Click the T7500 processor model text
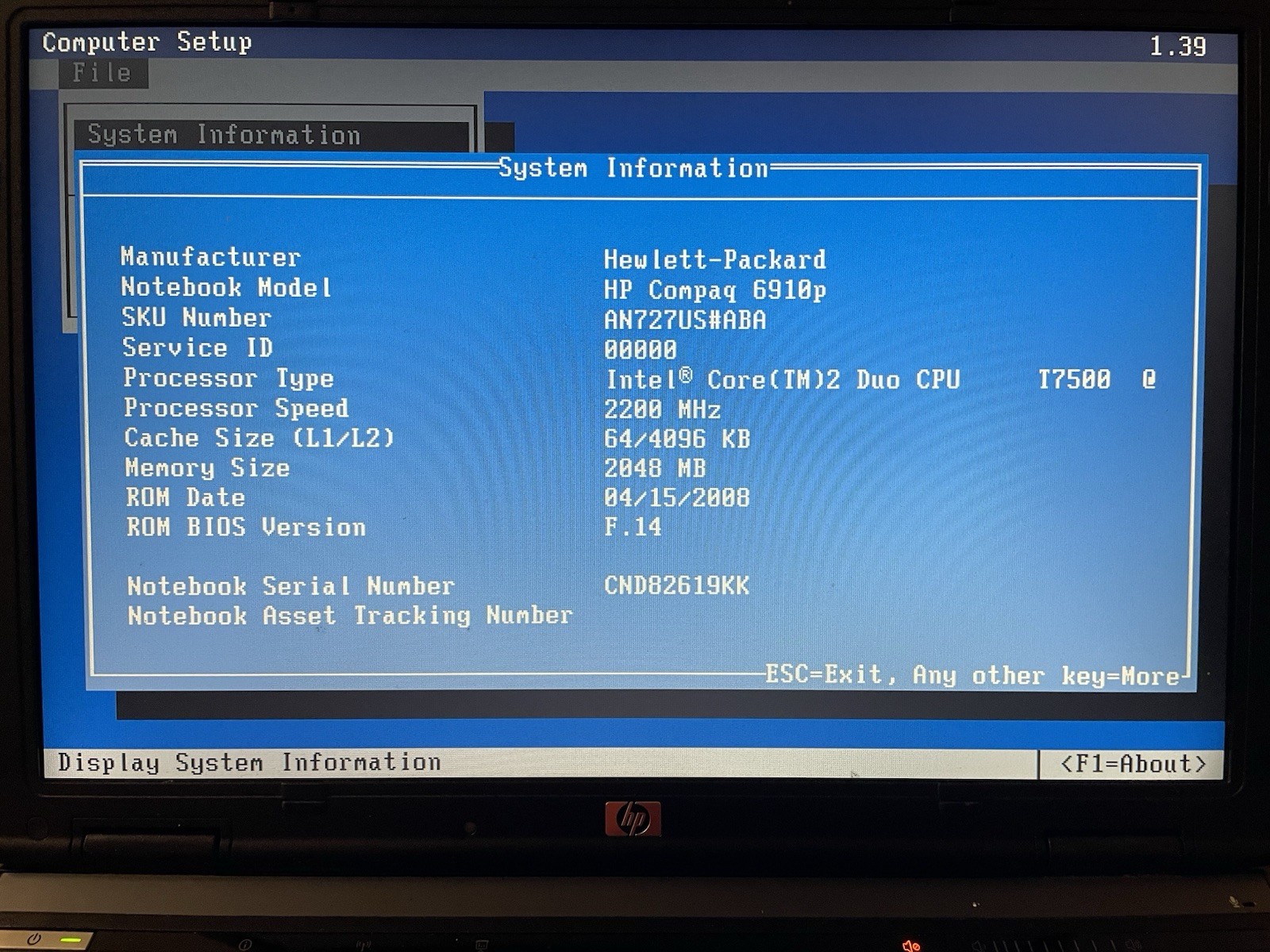Viewport: 1270px width, 952px height. (1075, 379)
